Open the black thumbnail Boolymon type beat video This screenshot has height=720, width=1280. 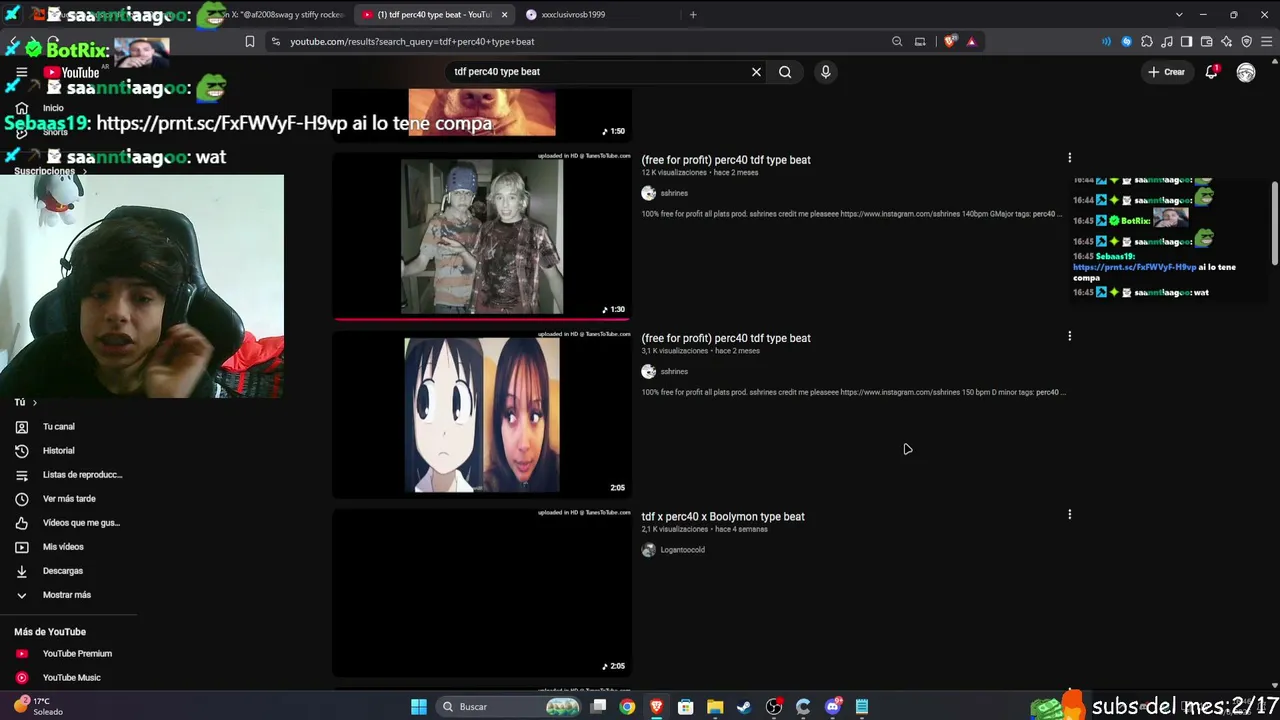[x=482, y=592]
